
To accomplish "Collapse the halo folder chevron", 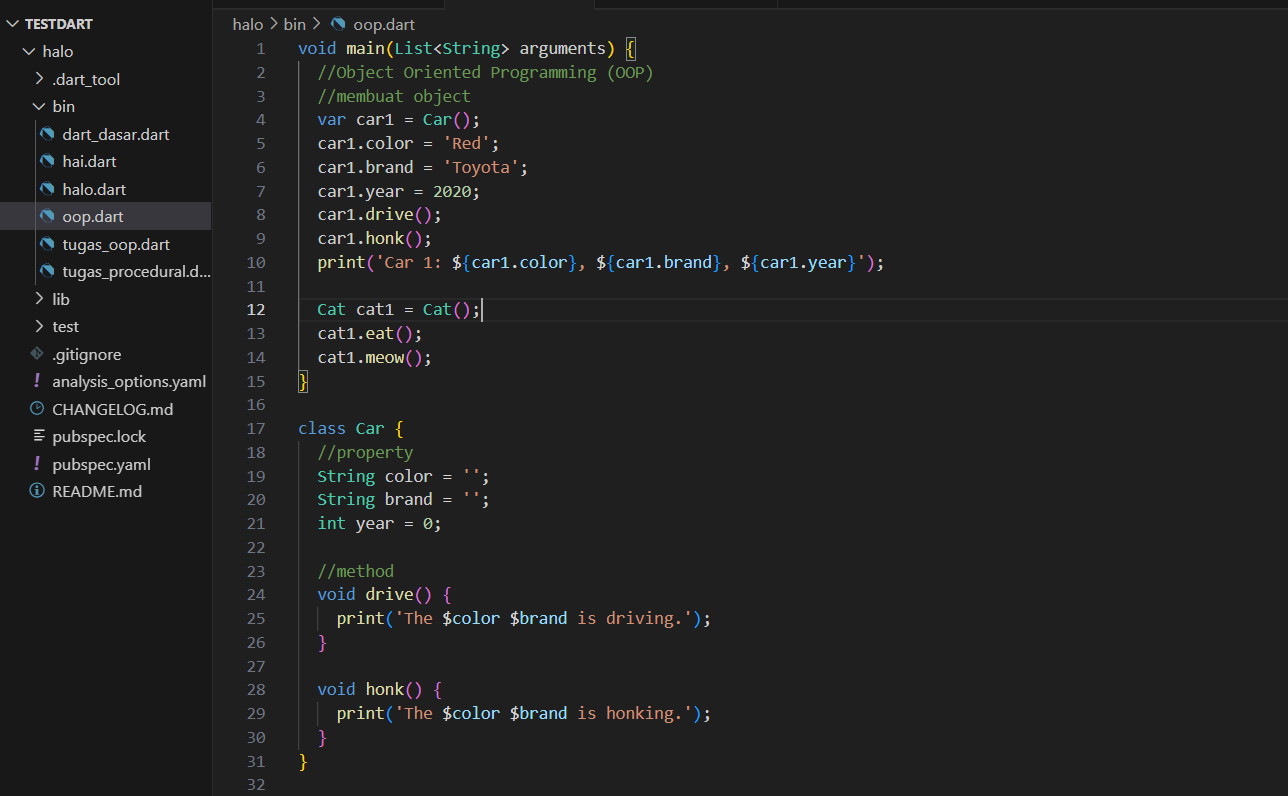I will [28, 51].
